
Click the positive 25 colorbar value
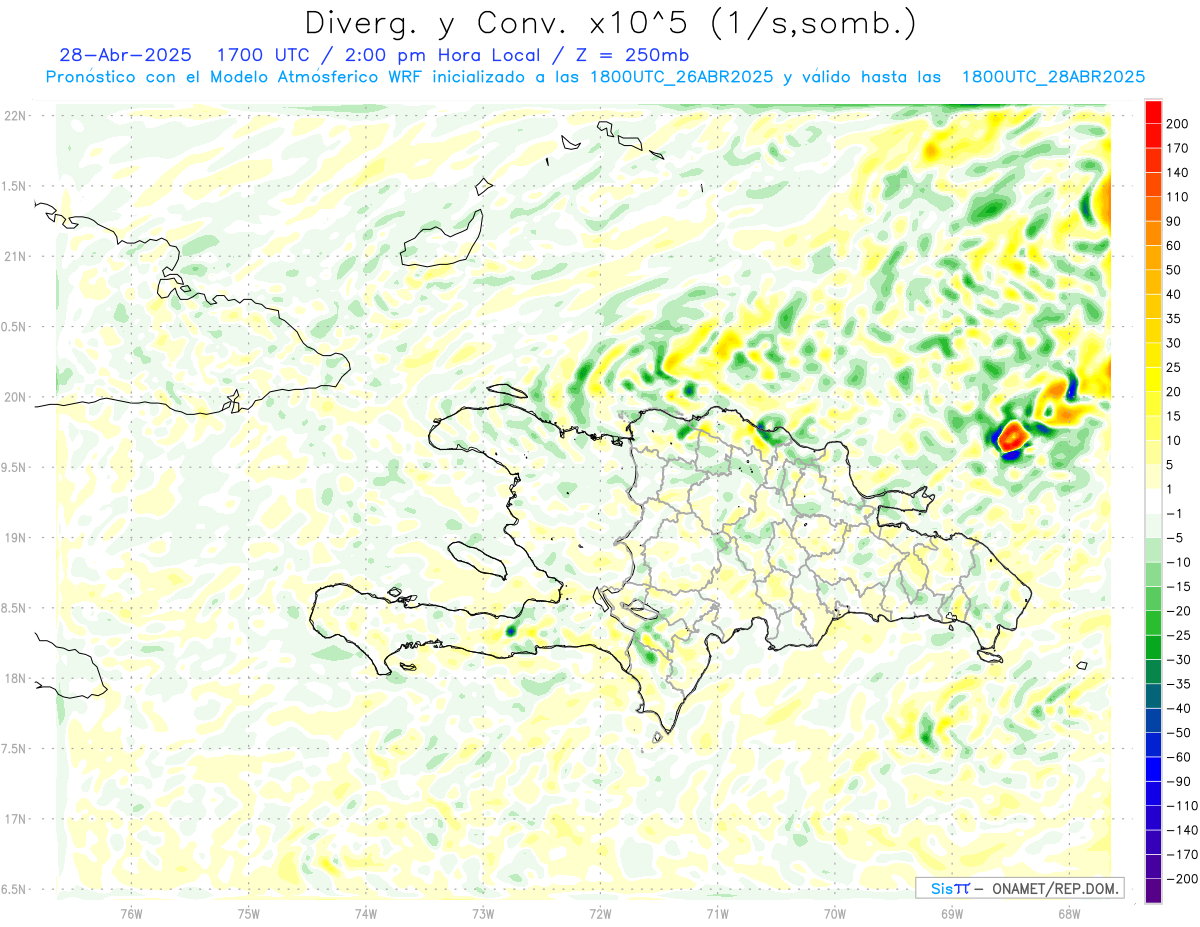[x=1173, y=367]
